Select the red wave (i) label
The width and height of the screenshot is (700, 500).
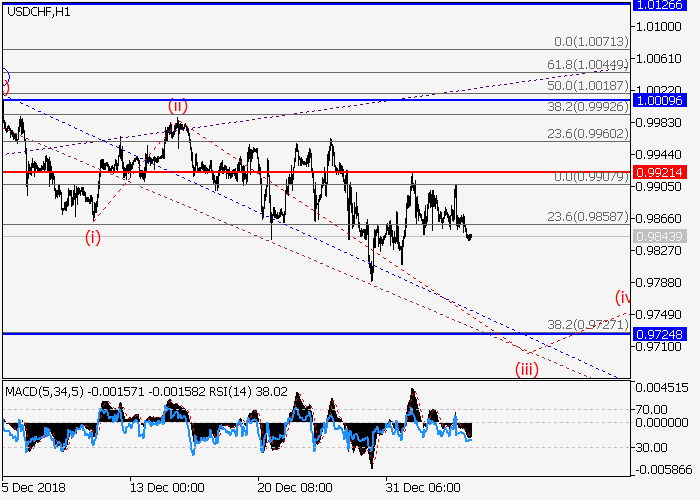92,237
